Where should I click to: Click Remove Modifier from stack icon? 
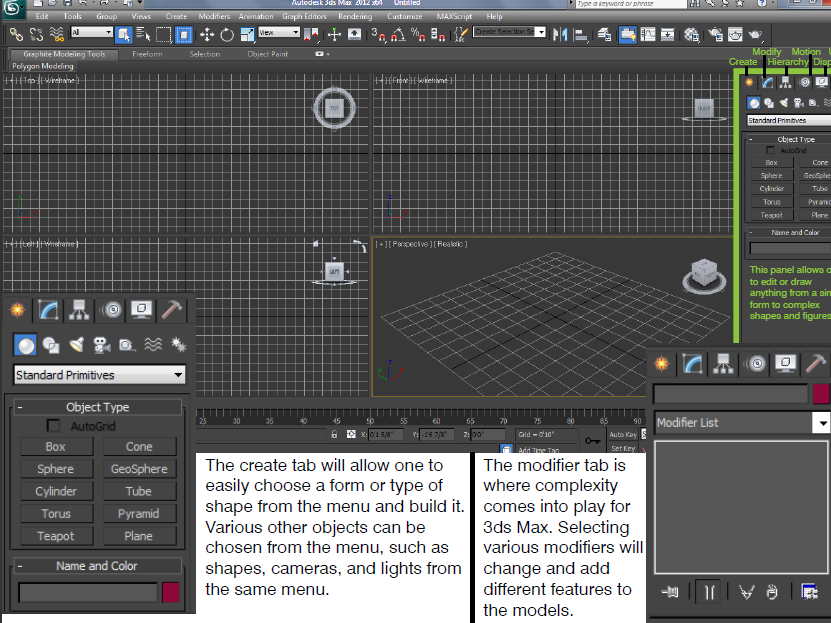772,592
